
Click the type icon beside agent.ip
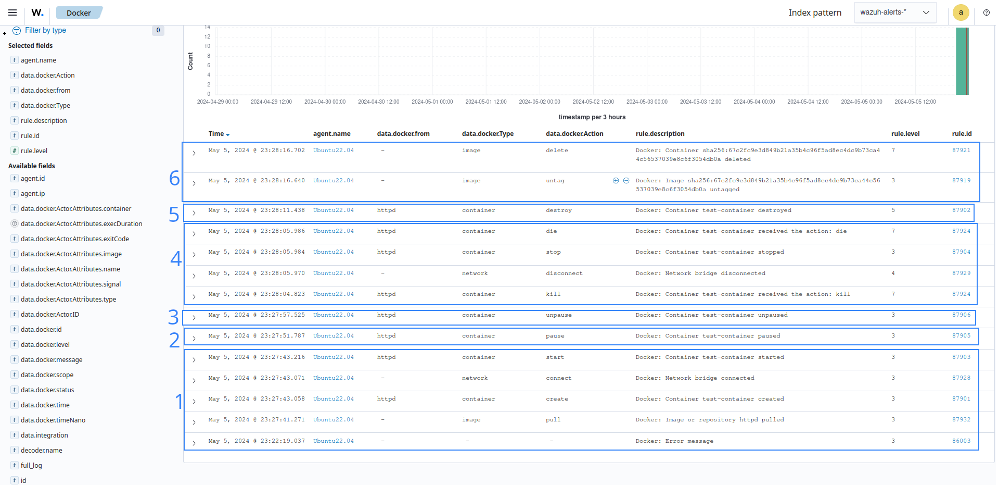14,194
